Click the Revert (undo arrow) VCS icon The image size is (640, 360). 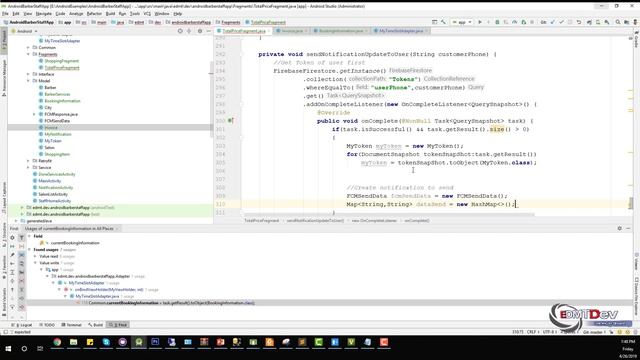(x=579, y=22)
